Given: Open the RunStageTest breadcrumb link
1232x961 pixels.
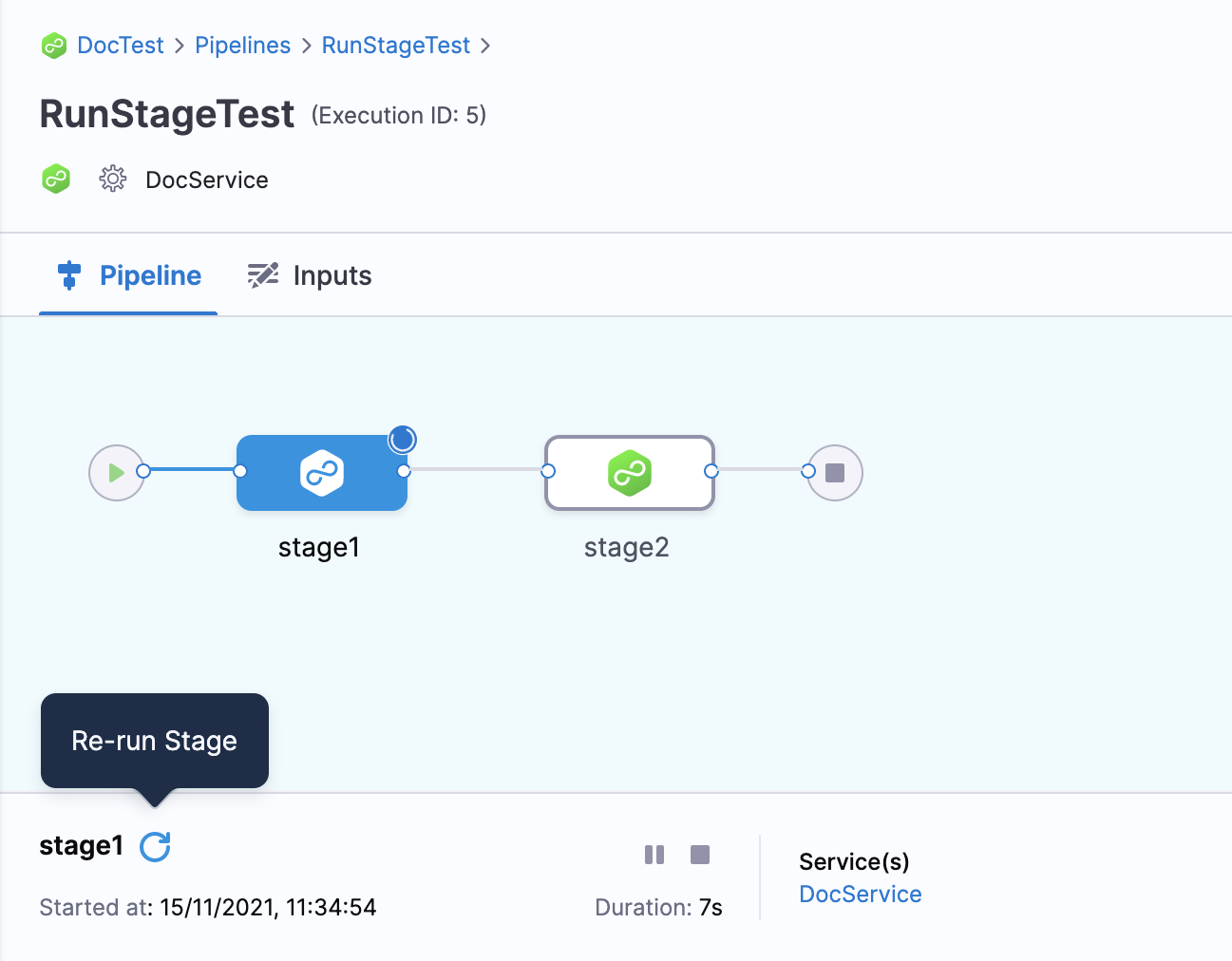Looking at the screenshot, I should pyautogui.click(x=395, y=46).
